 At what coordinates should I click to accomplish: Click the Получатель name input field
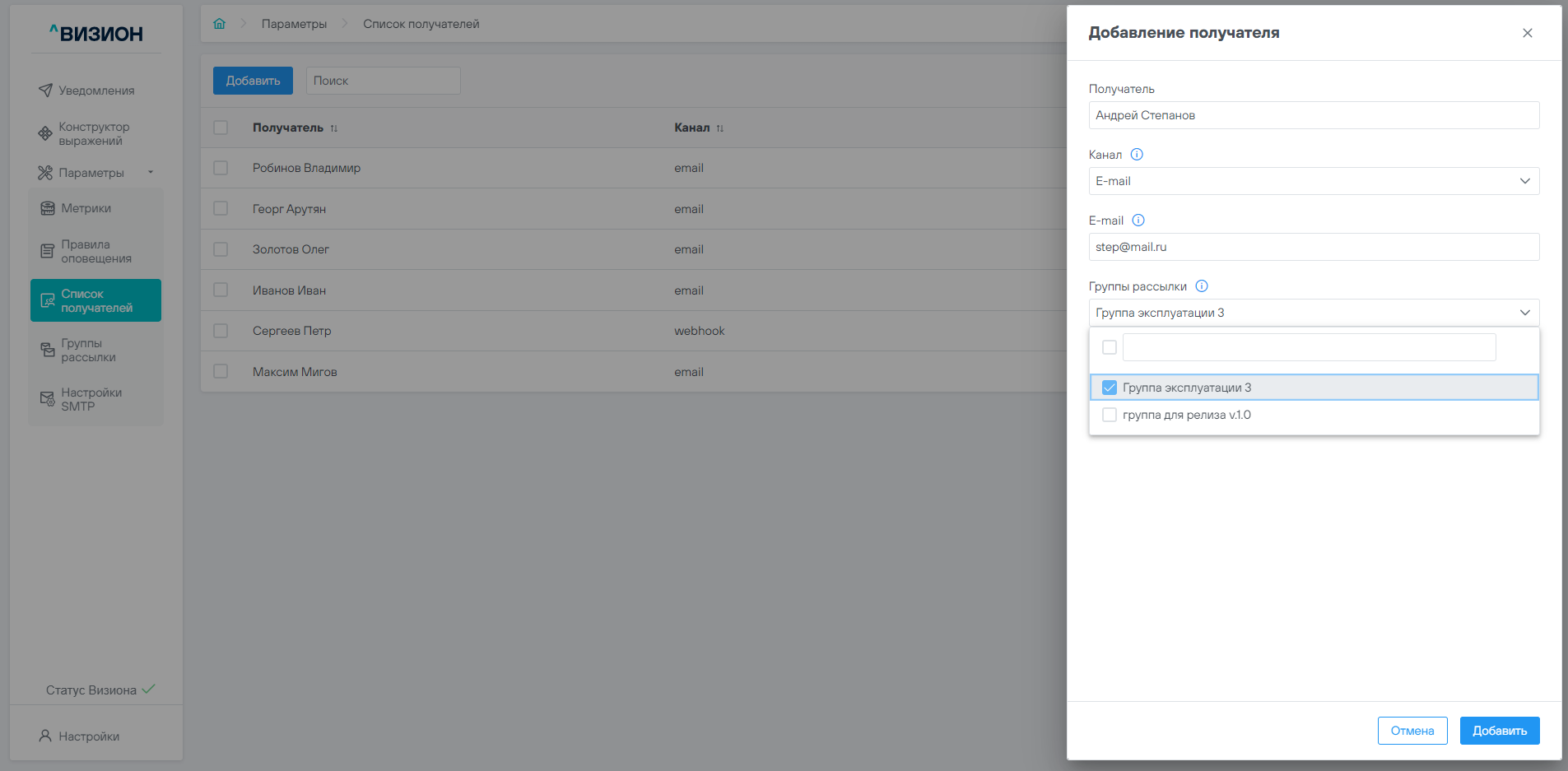tap(1313, 115)
